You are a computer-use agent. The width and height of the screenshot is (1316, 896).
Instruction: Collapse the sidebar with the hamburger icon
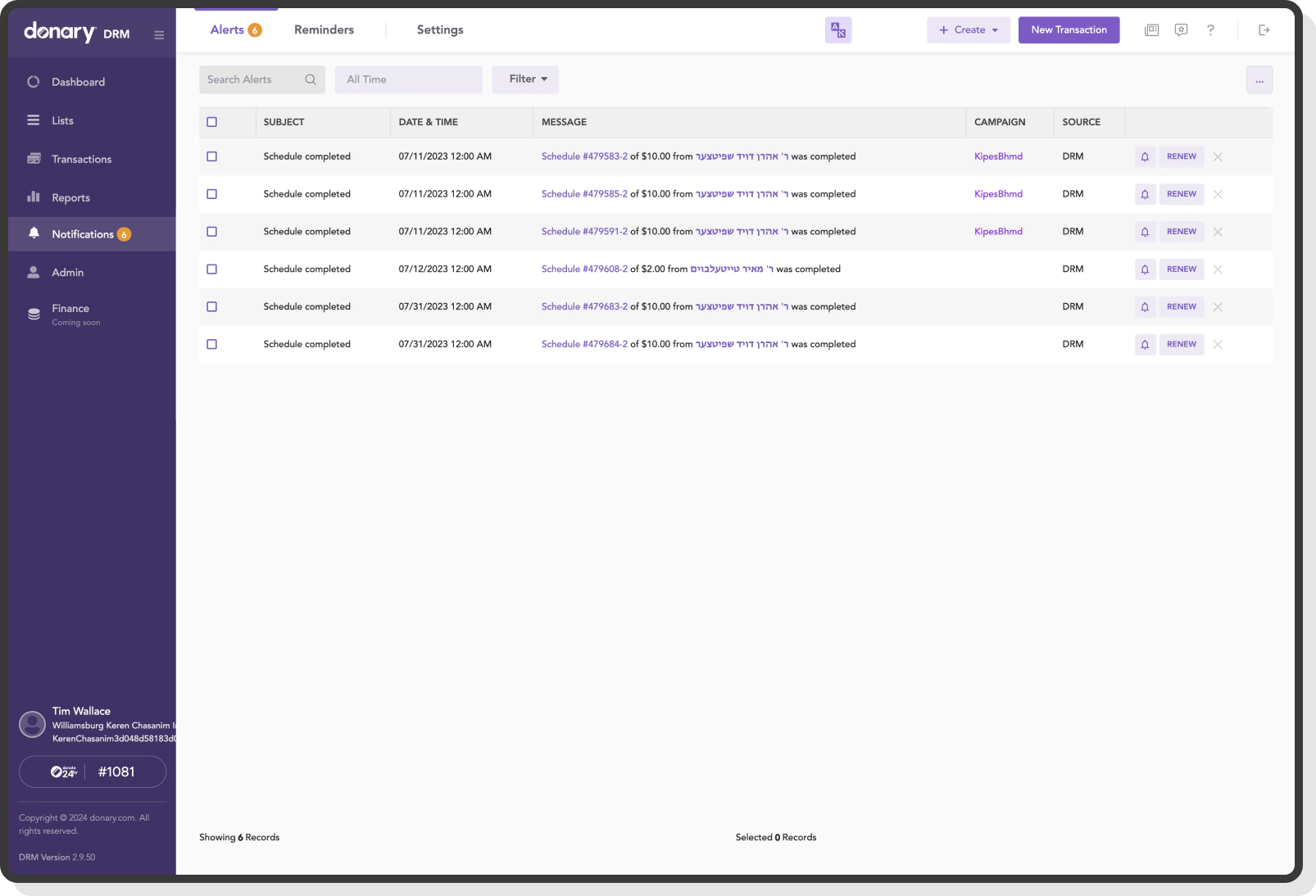(x=159, y=34)
